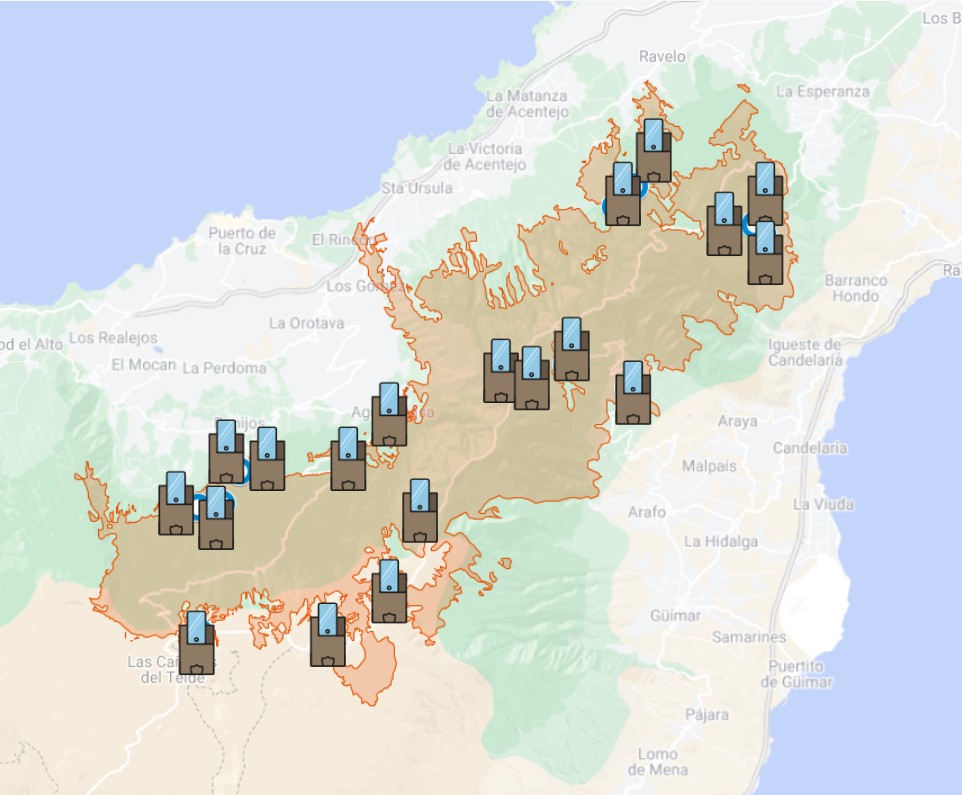The width and height of the screenshot is (962, 795).
Task: Click marker nearest Las Cañadas del Teide
Action: pos(197,643)
